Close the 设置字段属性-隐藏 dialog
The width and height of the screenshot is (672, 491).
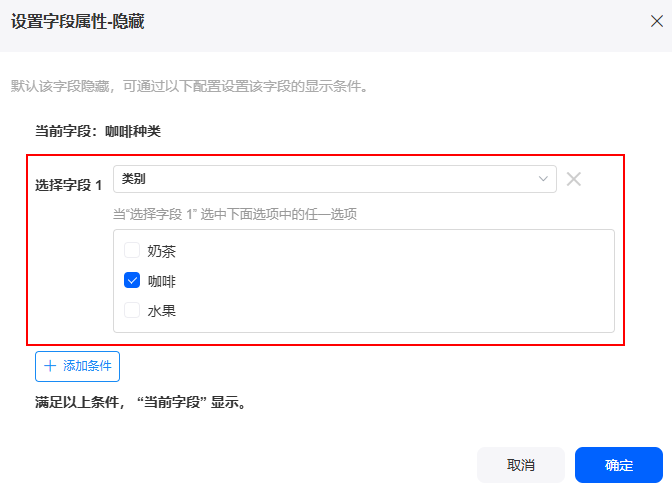pos(657,21)
